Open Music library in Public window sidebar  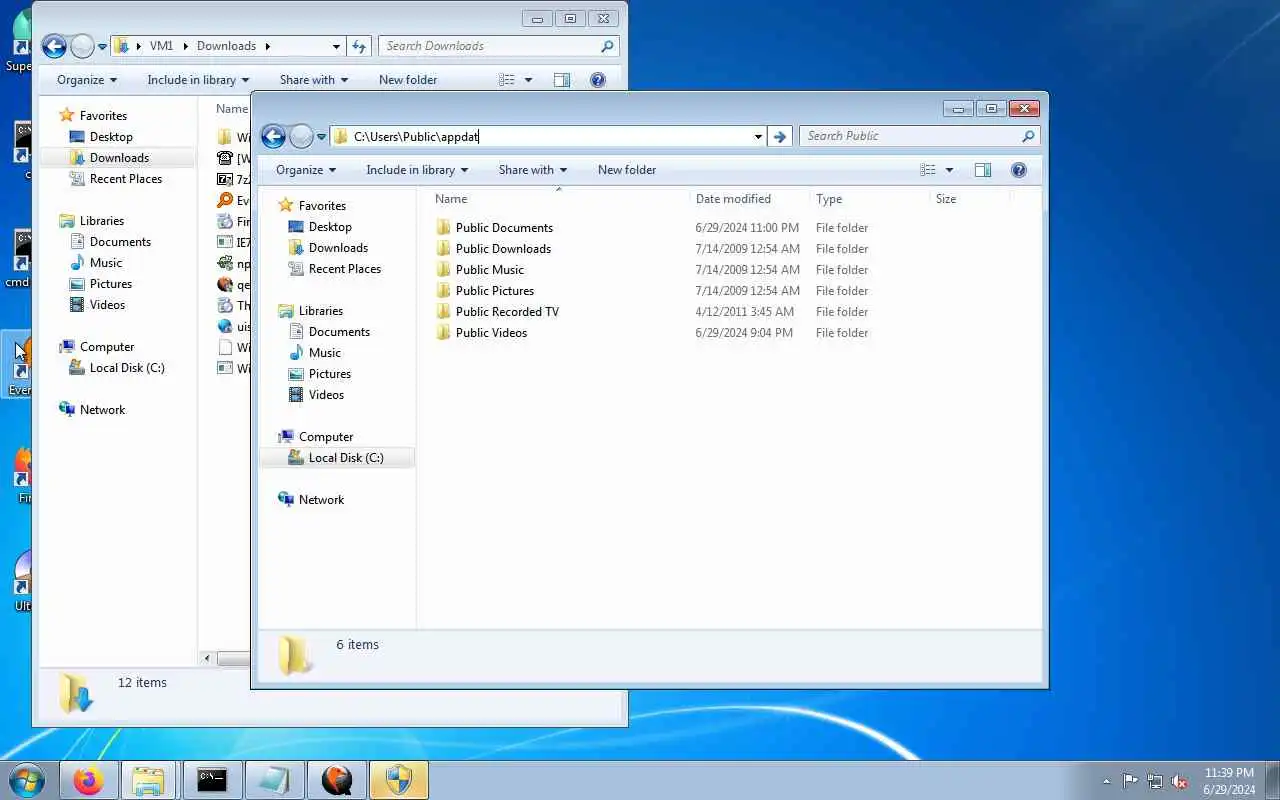[x=324, y=353]
